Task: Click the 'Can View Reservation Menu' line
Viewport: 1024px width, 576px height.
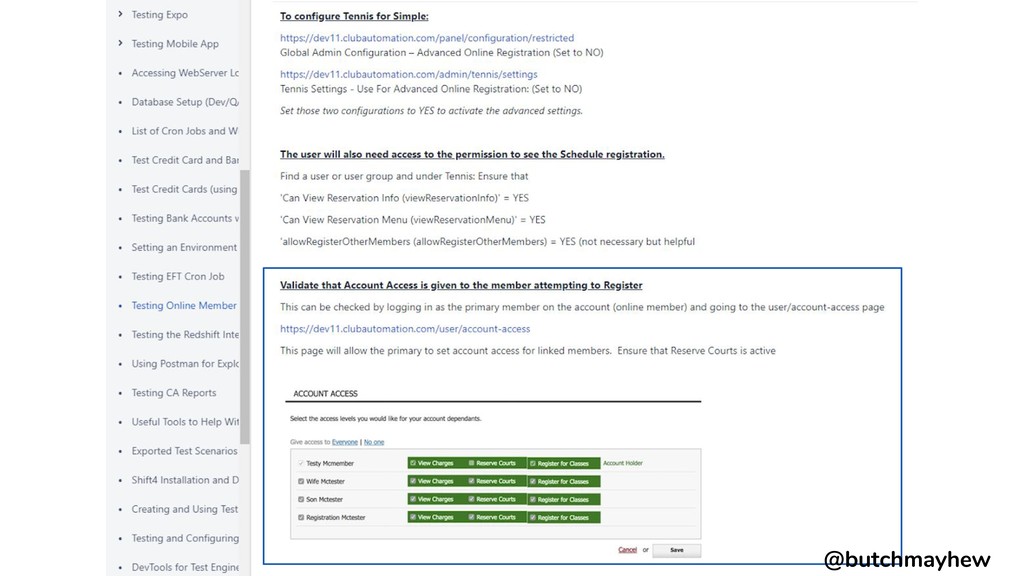Action: coord(413,220)
